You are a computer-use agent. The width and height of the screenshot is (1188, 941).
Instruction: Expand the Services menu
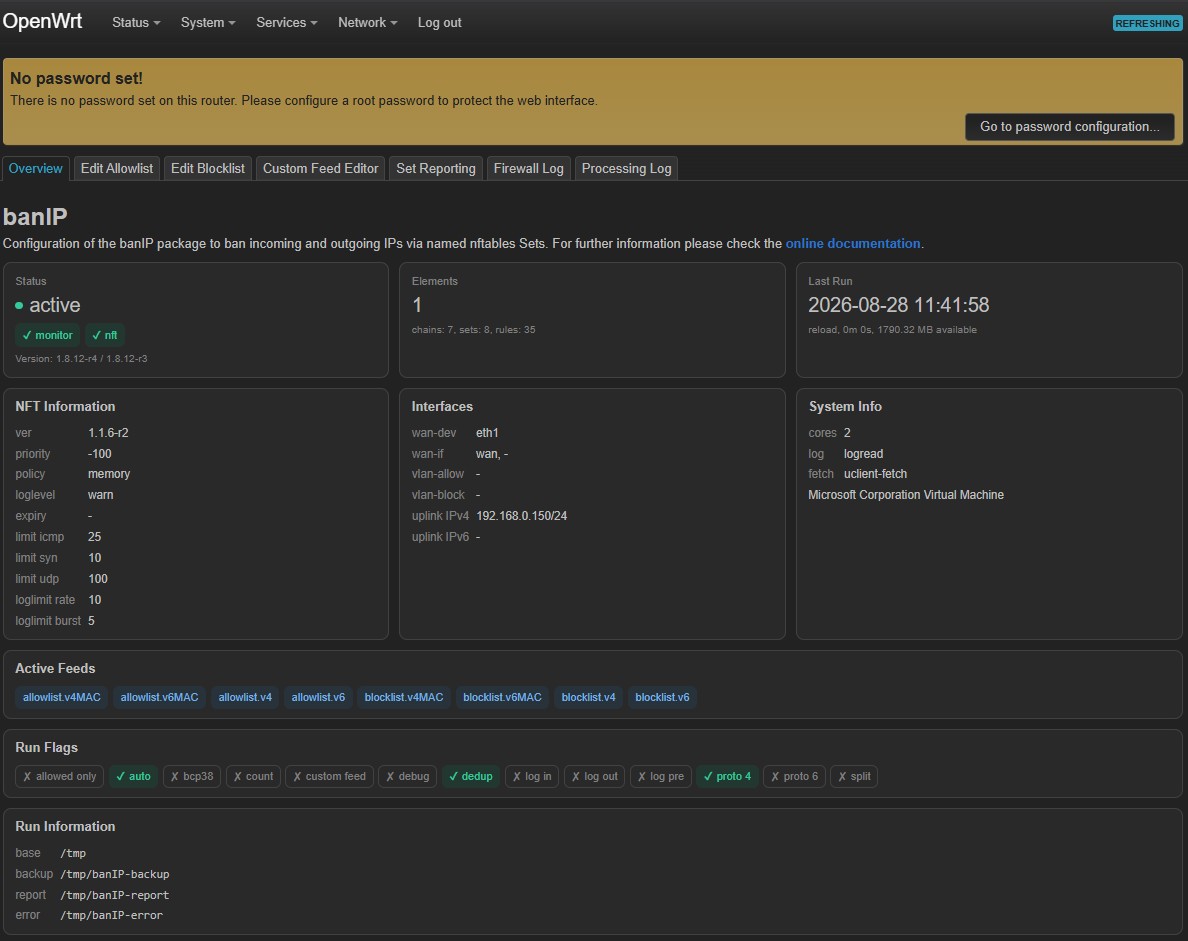[286, 23]
